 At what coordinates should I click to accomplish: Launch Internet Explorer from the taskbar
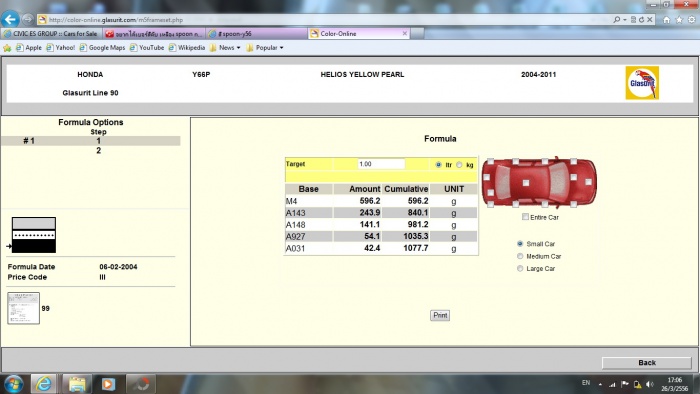[x=44, y=384]
